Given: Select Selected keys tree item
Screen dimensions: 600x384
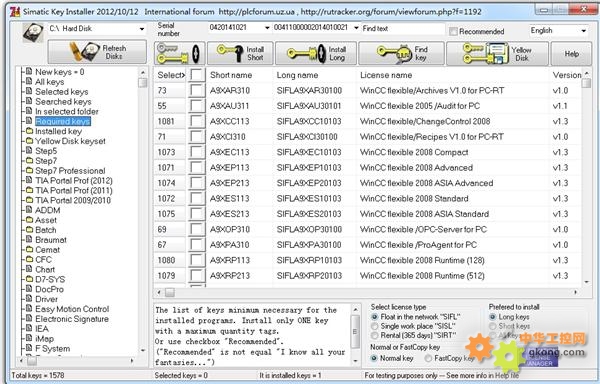Looking at the screenshot, I should point(62,92).
